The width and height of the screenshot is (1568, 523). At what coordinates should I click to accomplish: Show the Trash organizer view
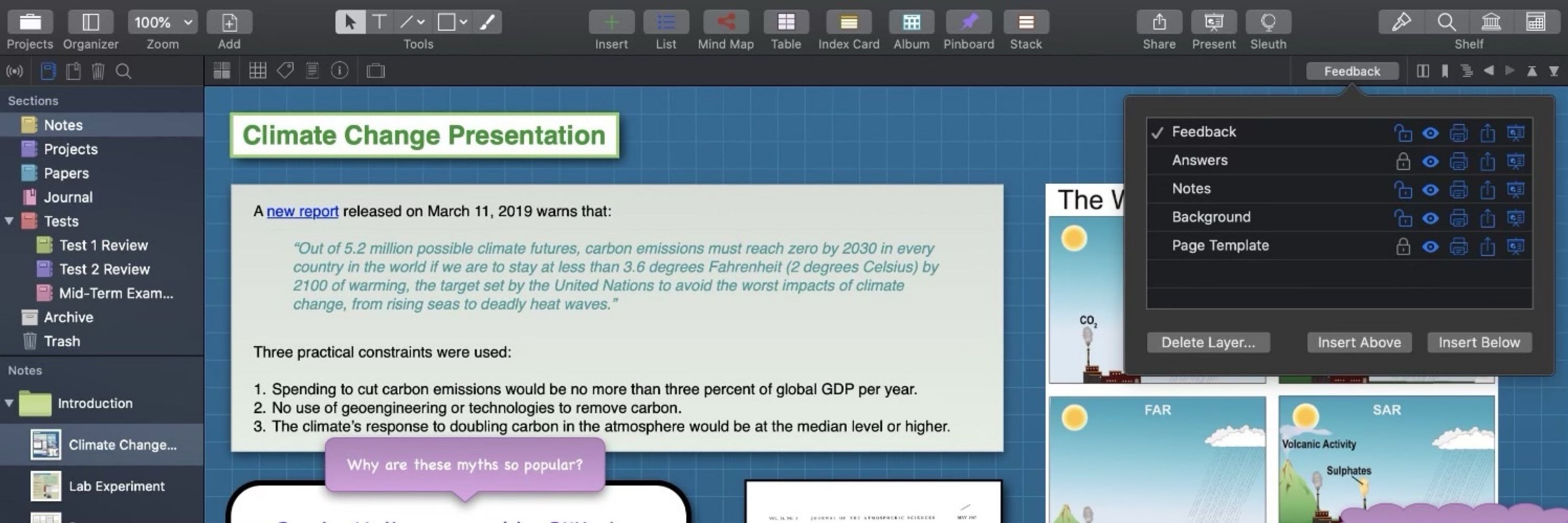click(x=98, y=71)
